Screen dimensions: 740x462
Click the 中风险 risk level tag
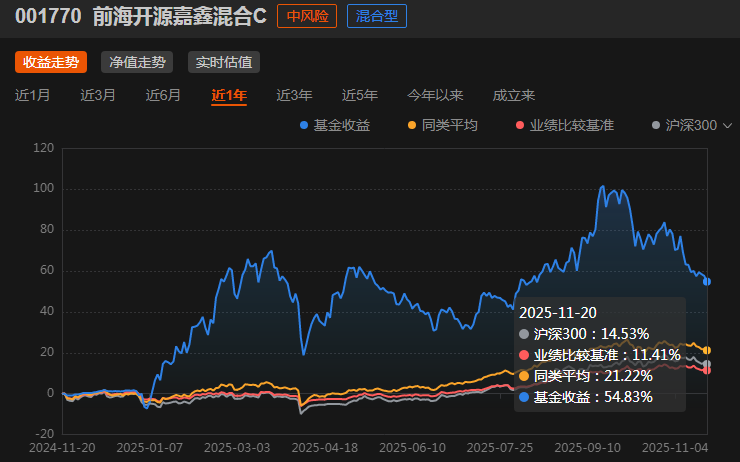tap(307, 16)
